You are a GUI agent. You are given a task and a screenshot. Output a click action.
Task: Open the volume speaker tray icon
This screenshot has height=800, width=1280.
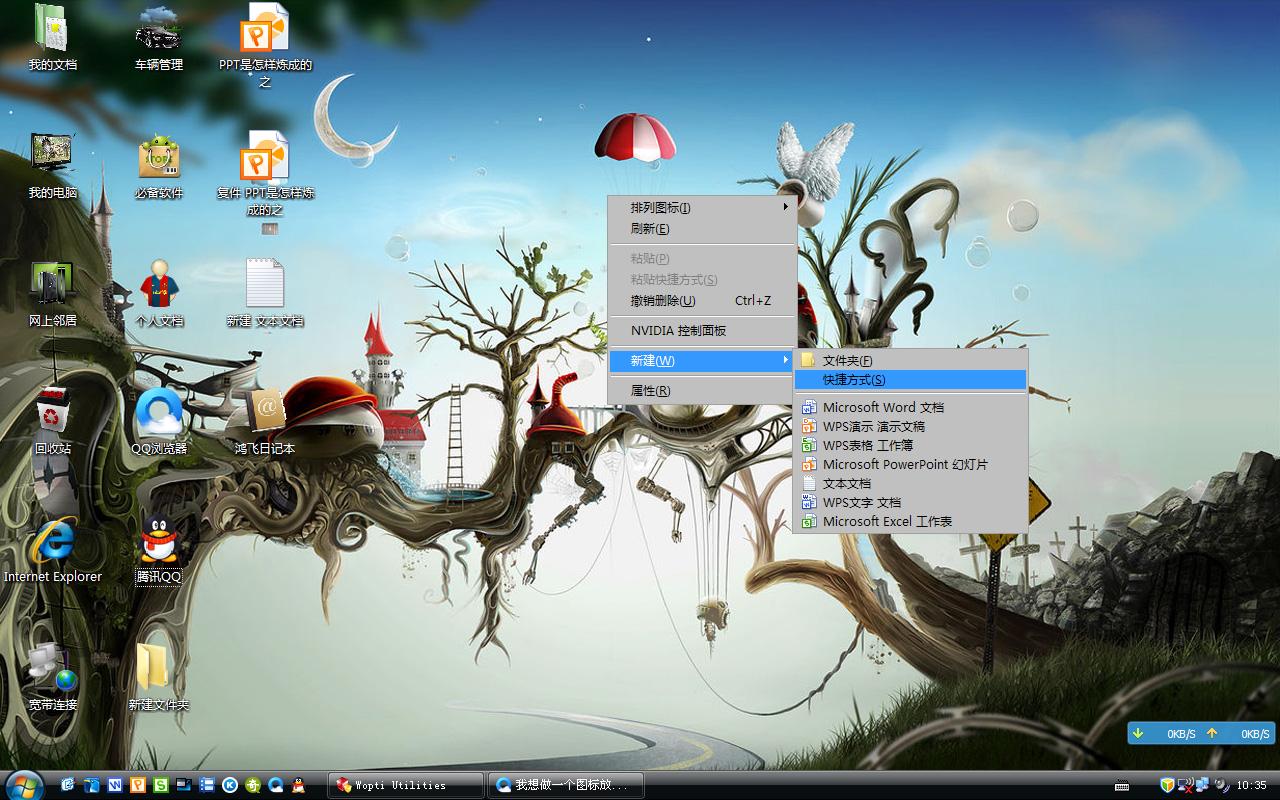pos(1221,785)
